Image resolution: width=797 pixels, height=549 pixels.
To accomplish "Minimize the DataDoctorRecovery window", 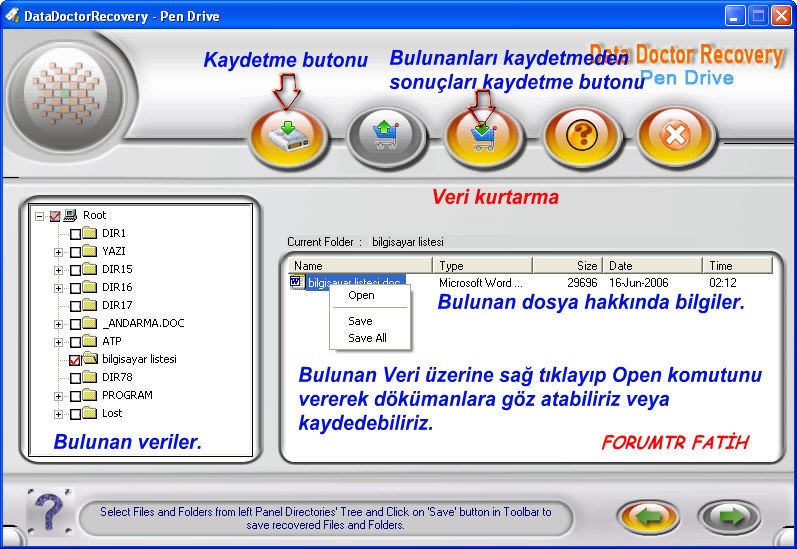I will click(x=734, y=16).
